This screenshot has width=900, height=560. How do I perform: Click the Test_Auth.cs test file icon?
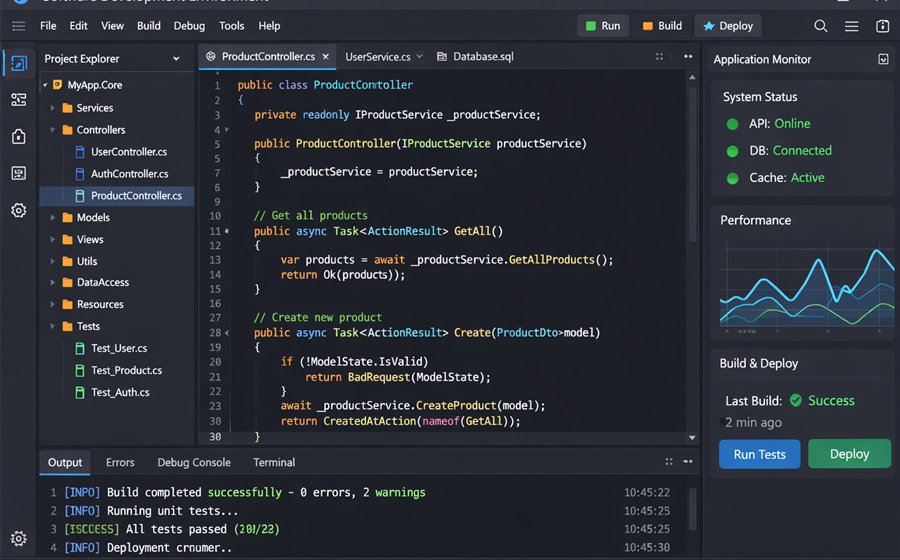pos(80,392)
